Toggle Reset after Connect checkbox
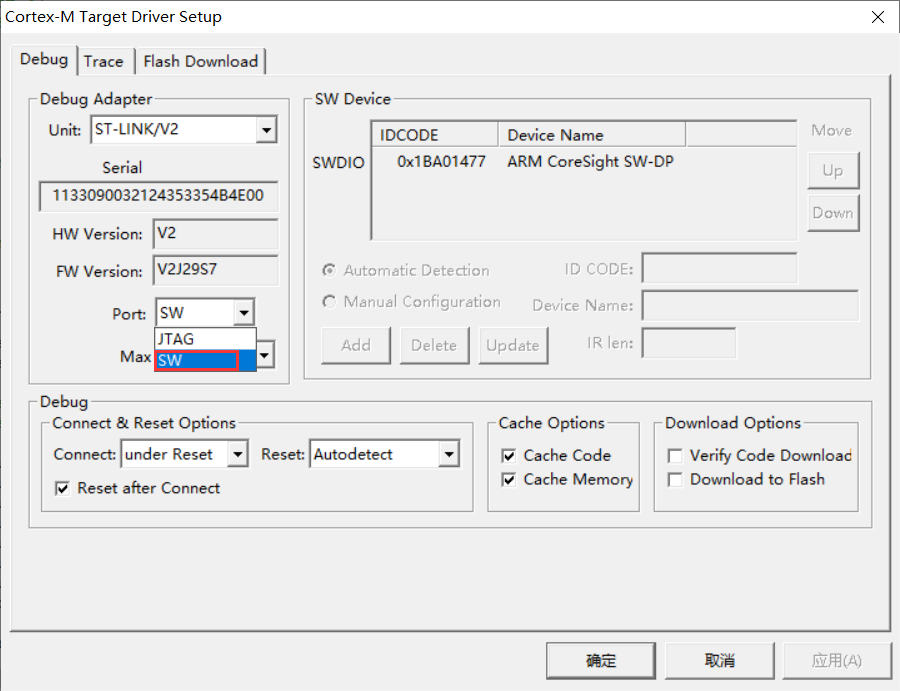Viewport: 900px width, 691px height. coord(62,488)
